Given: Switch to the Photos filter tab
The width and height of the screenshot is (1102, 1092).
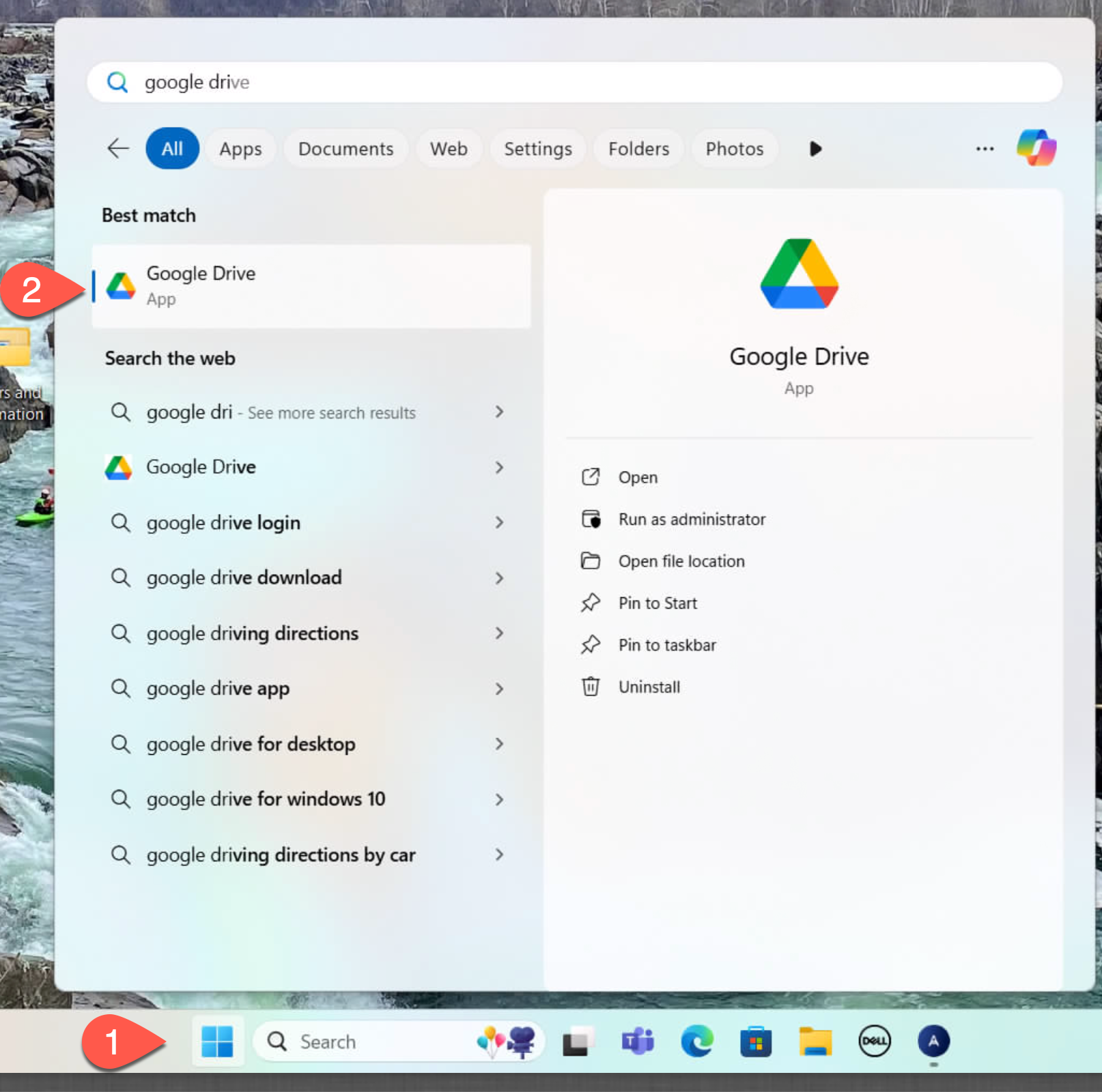Looking at the screenshot, I should click(x=735, y=148).
